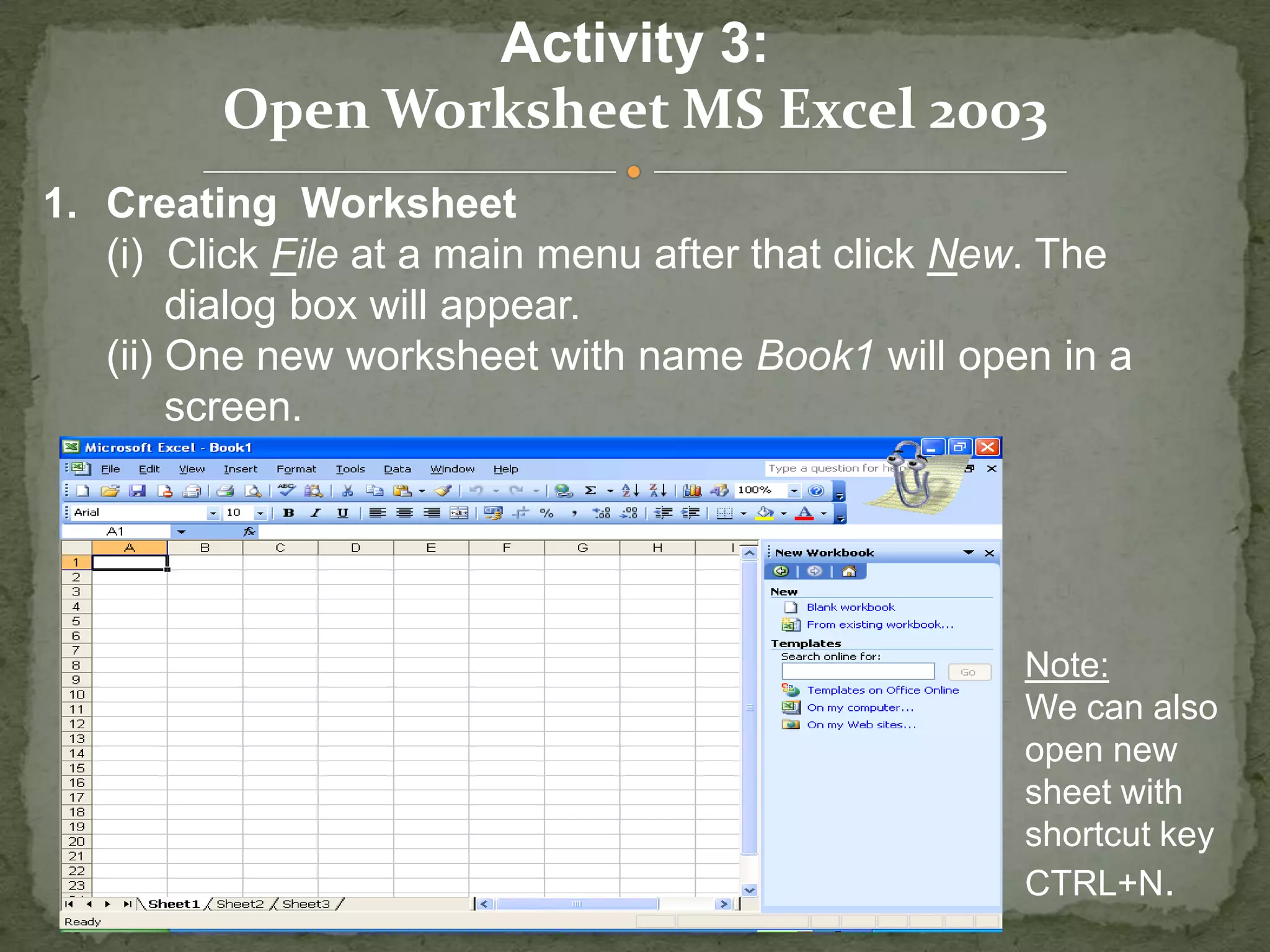Click the fx Insert Function icon
This screenshot has height=952, width=1270.
click(249, 532)
